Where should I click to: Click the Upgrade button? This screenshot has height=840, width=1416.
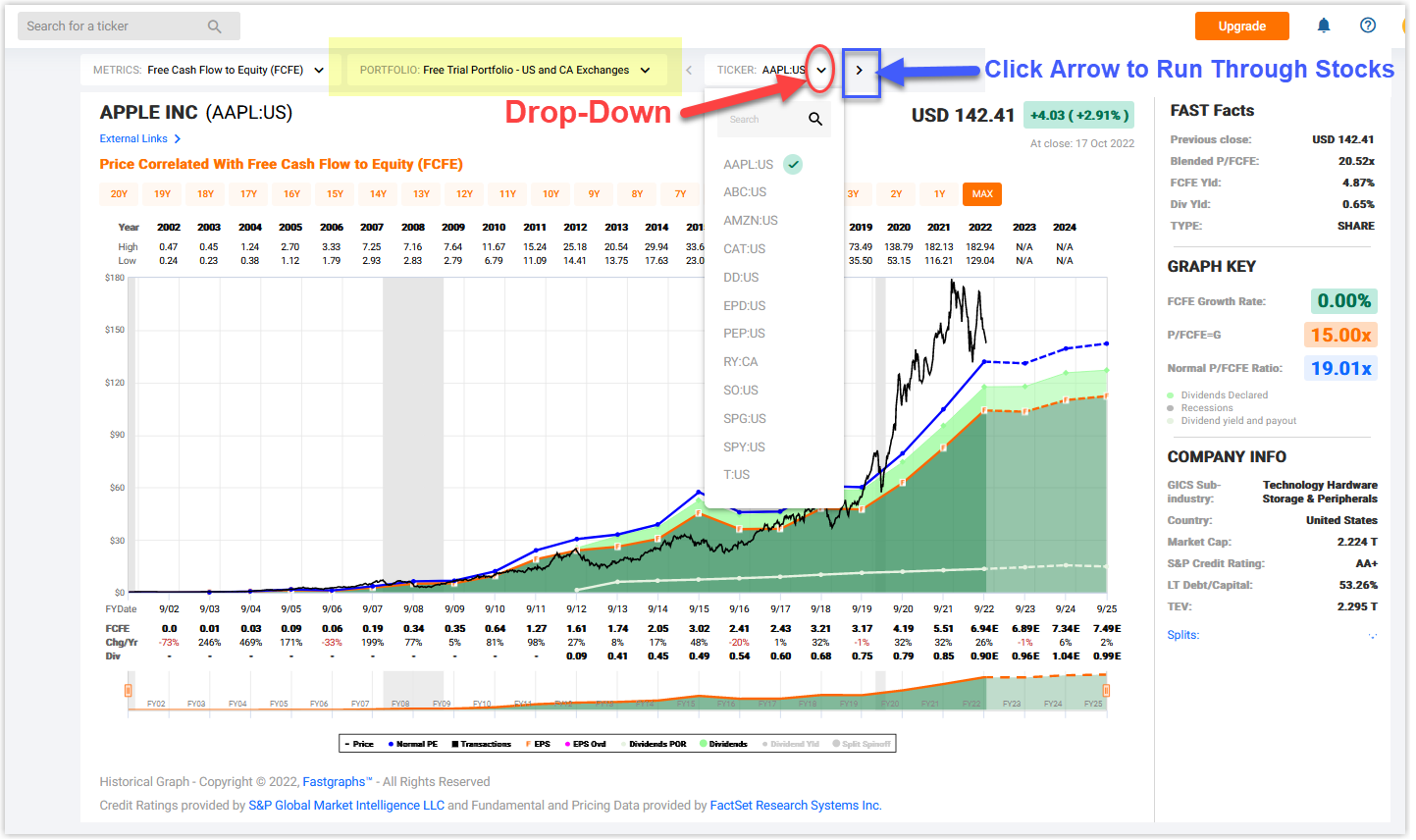(1241, 26)
